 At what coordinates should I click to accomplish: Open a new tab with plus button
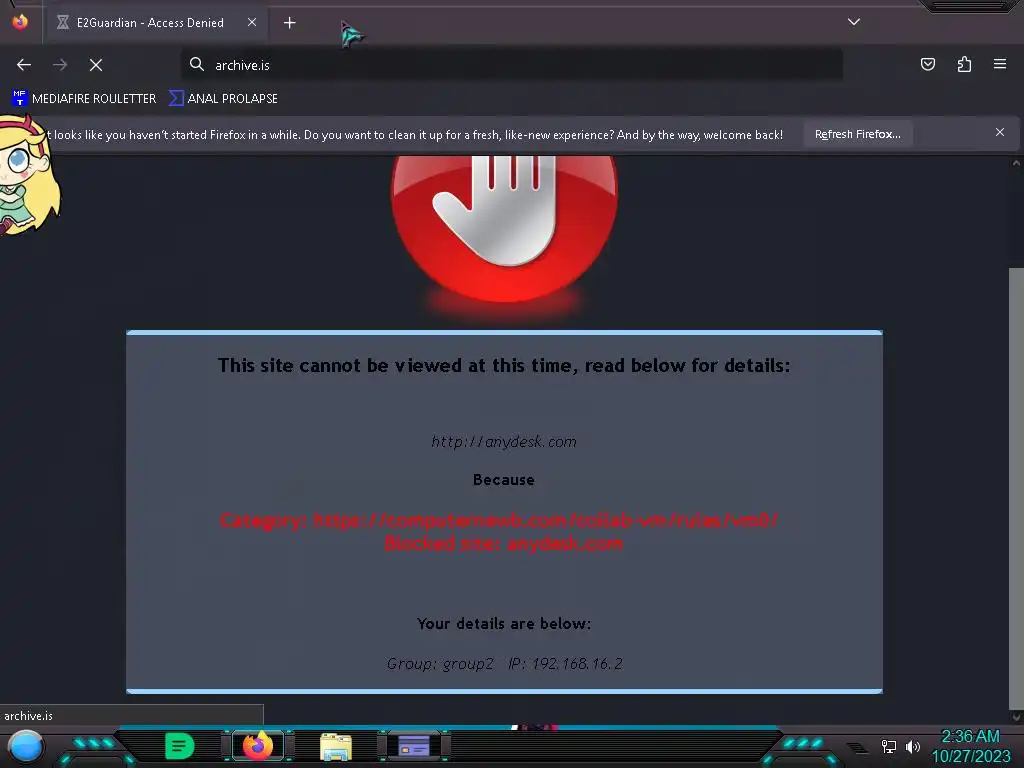click(x=289, y=23)
